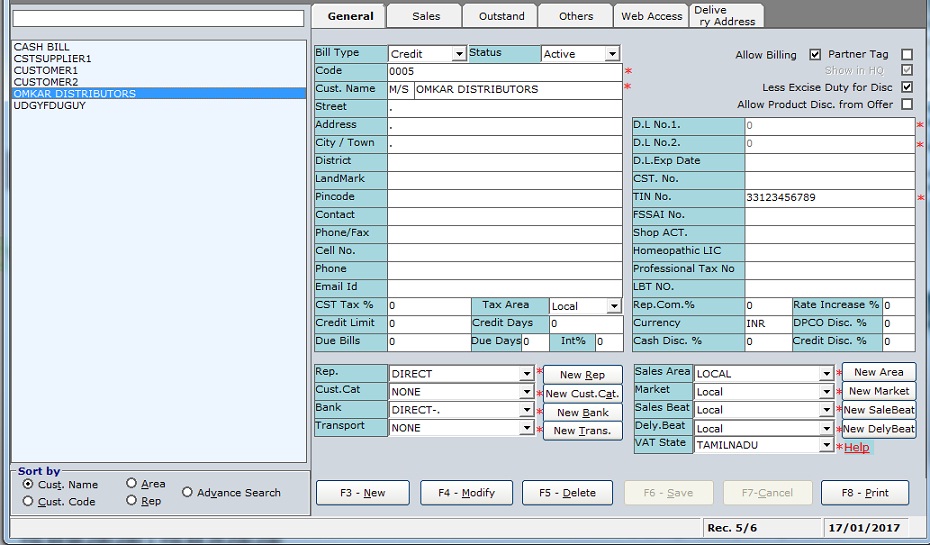
Task: Expand the Bill Type dropdown
Action: (x=459, y=54)
